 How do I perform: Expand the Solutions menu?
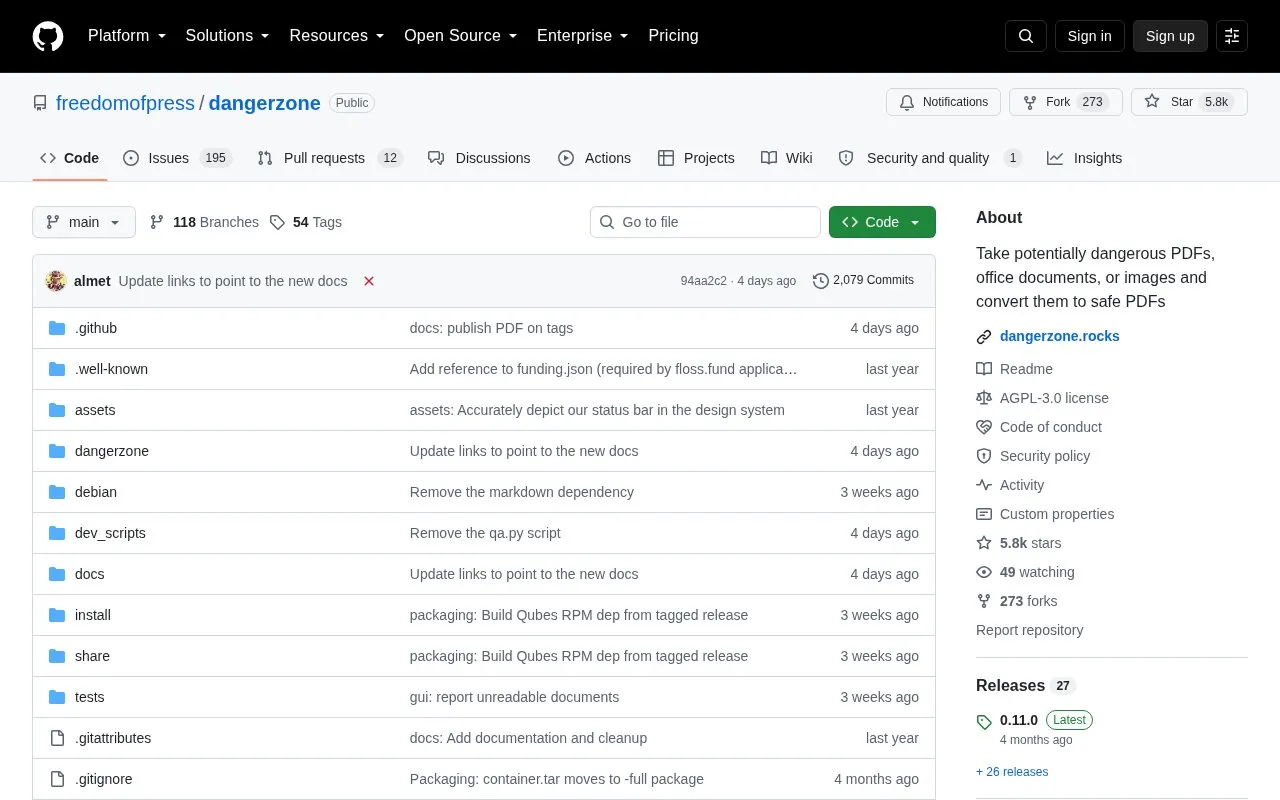(x=228, y=36)
